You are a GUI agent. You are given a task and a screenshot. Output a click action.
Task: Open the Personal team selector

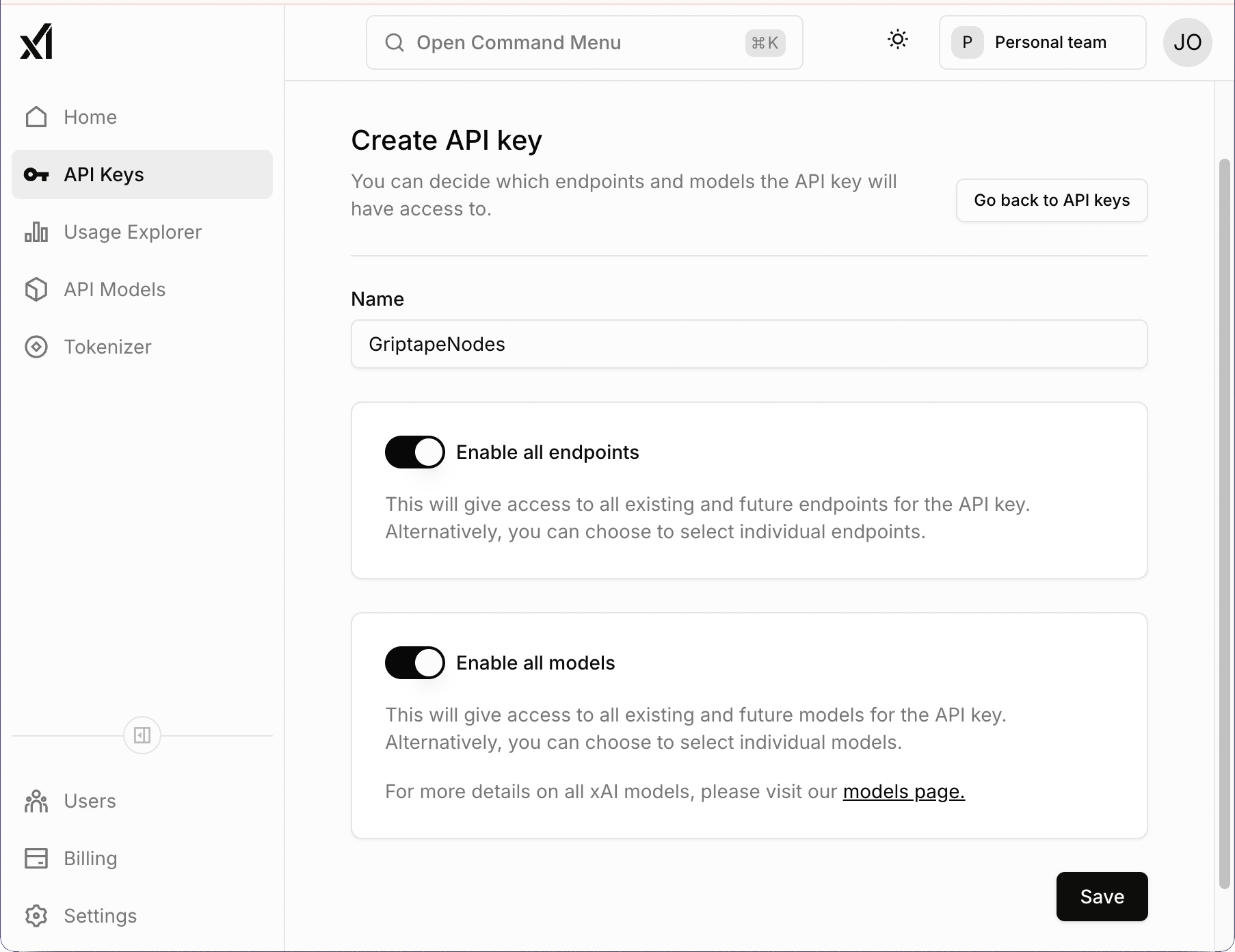coord(1043,42)
